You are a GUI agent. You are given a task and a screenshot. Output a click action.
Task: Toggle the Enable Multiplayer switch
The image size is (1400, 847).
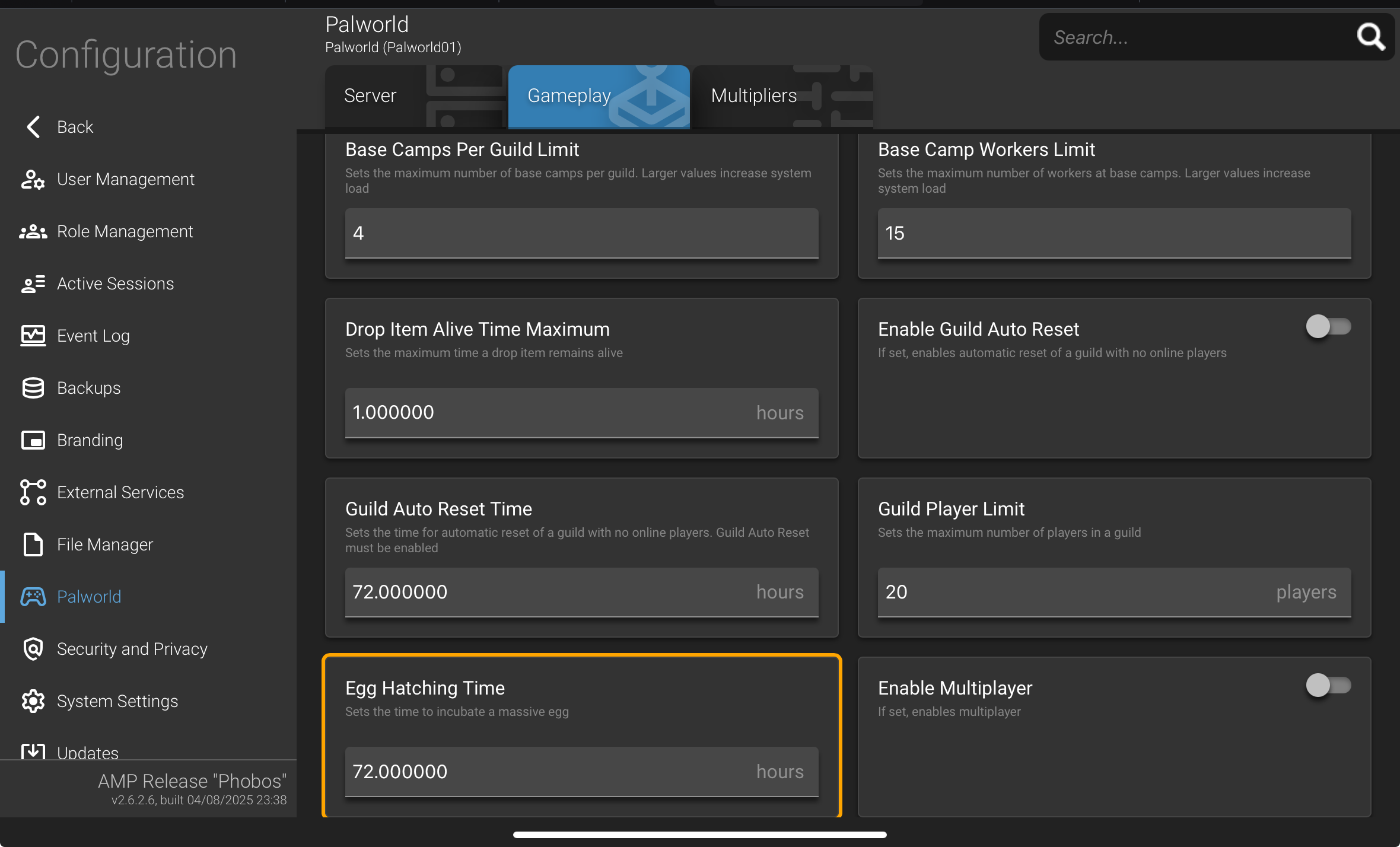[x=1328, y=685]
